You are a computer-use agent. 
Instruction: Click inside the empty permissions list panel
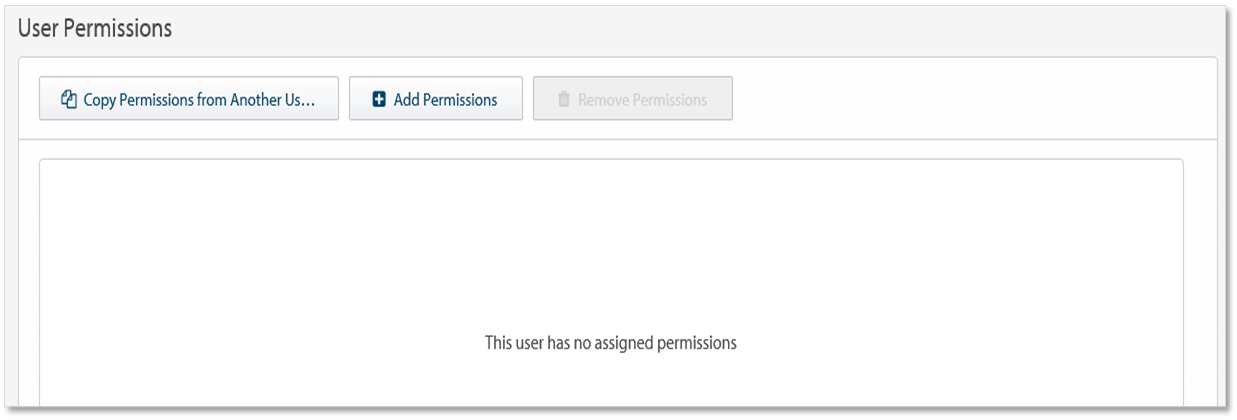click(x=611, y=282)
